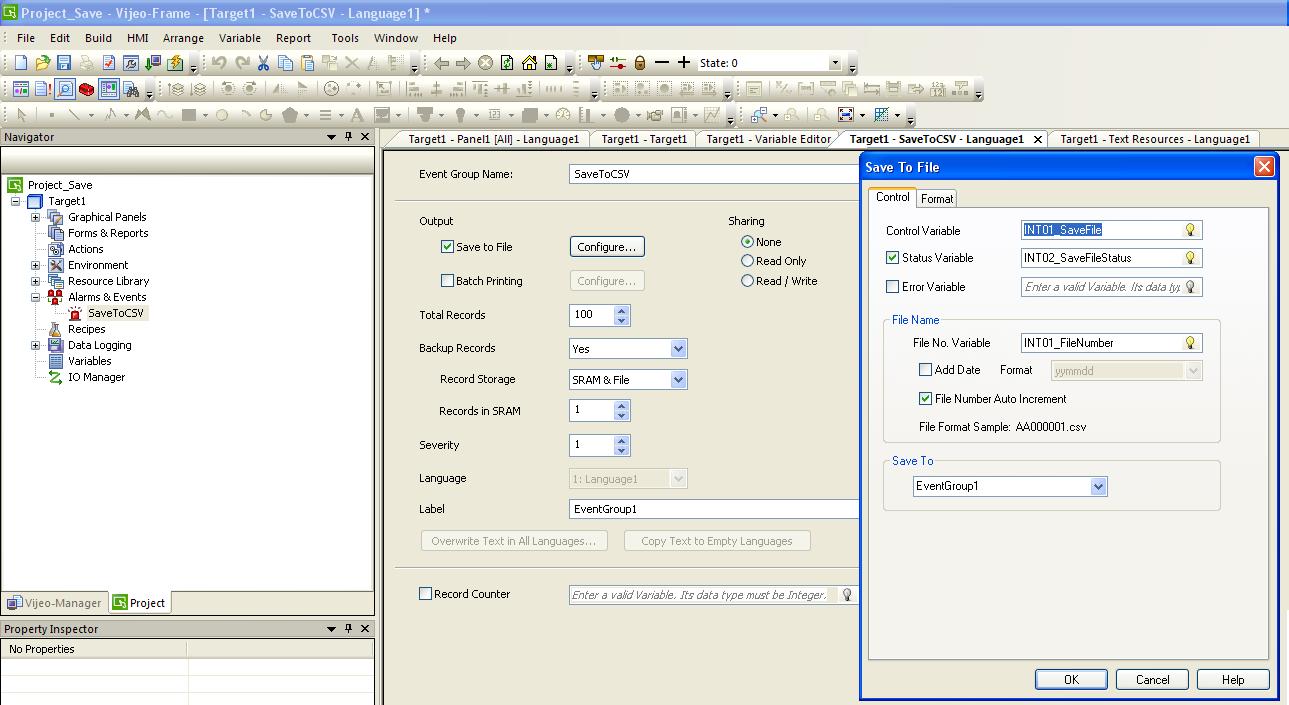
Task: Select SaveToCSV in Navigator tree
Action: click(x=115, y=313)
